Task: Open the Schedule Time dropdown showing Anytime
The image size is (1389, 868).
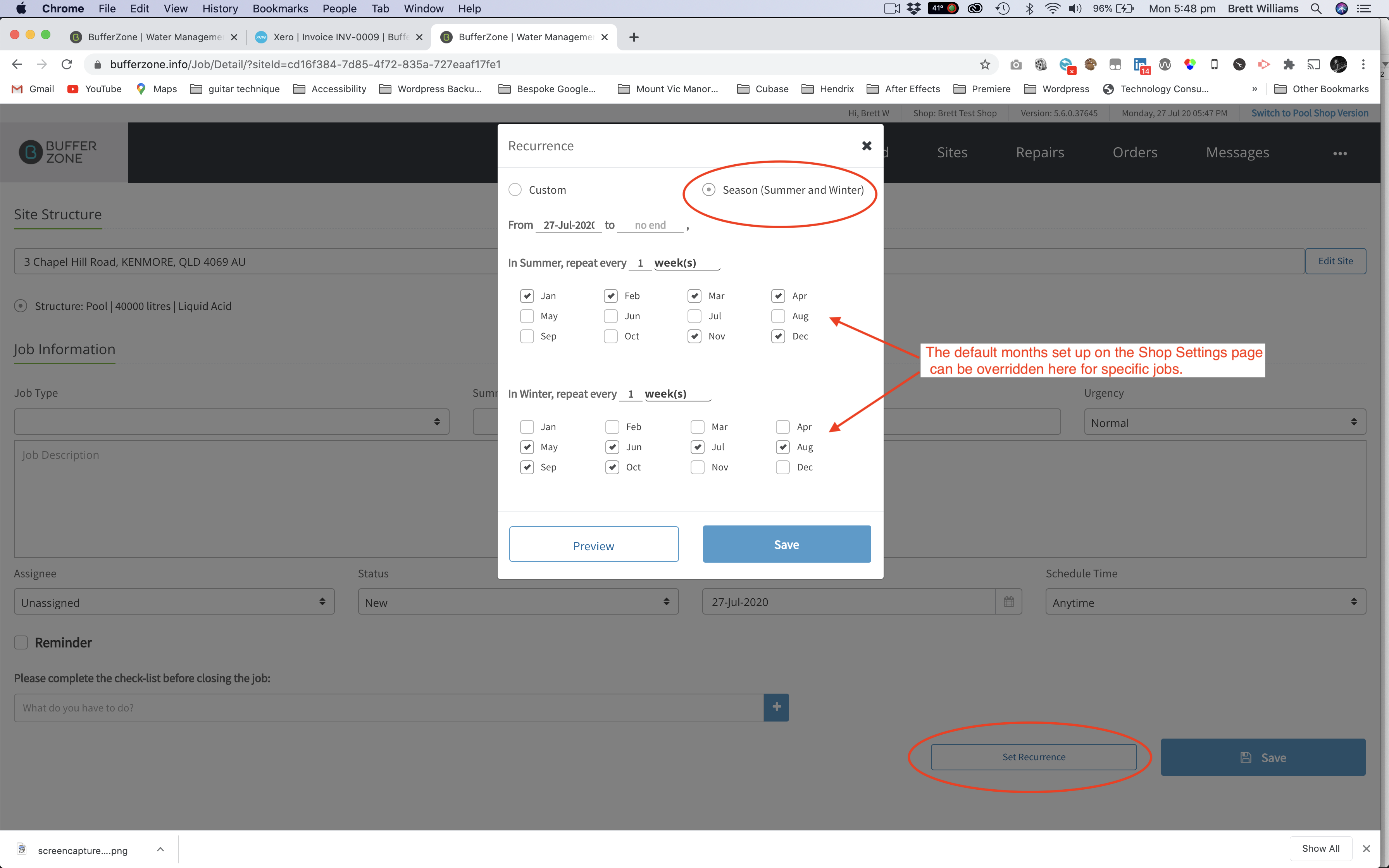Action: pos(1205,602)
